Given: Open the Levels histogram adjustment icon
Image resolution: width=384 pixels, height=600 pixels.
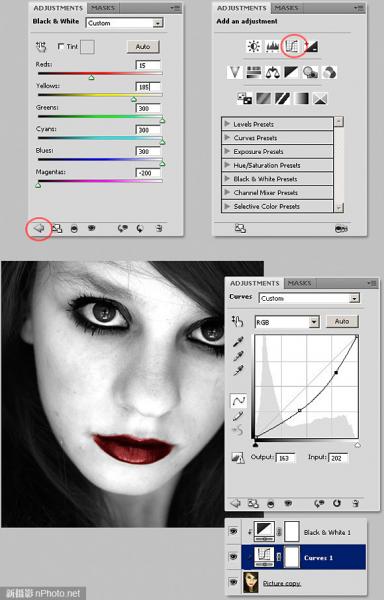Looking at the screenshot, I should click(x=272, y=46).
